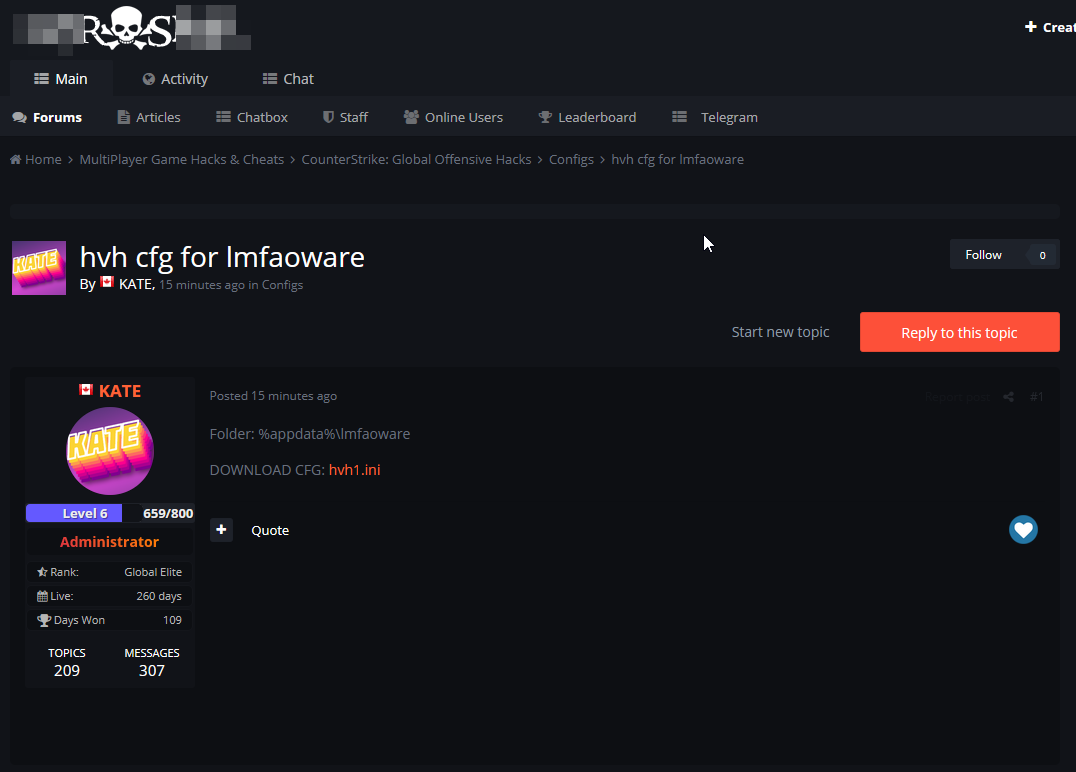Click the plus multi-quote button

pyautogui.click(x=221, y=530)
